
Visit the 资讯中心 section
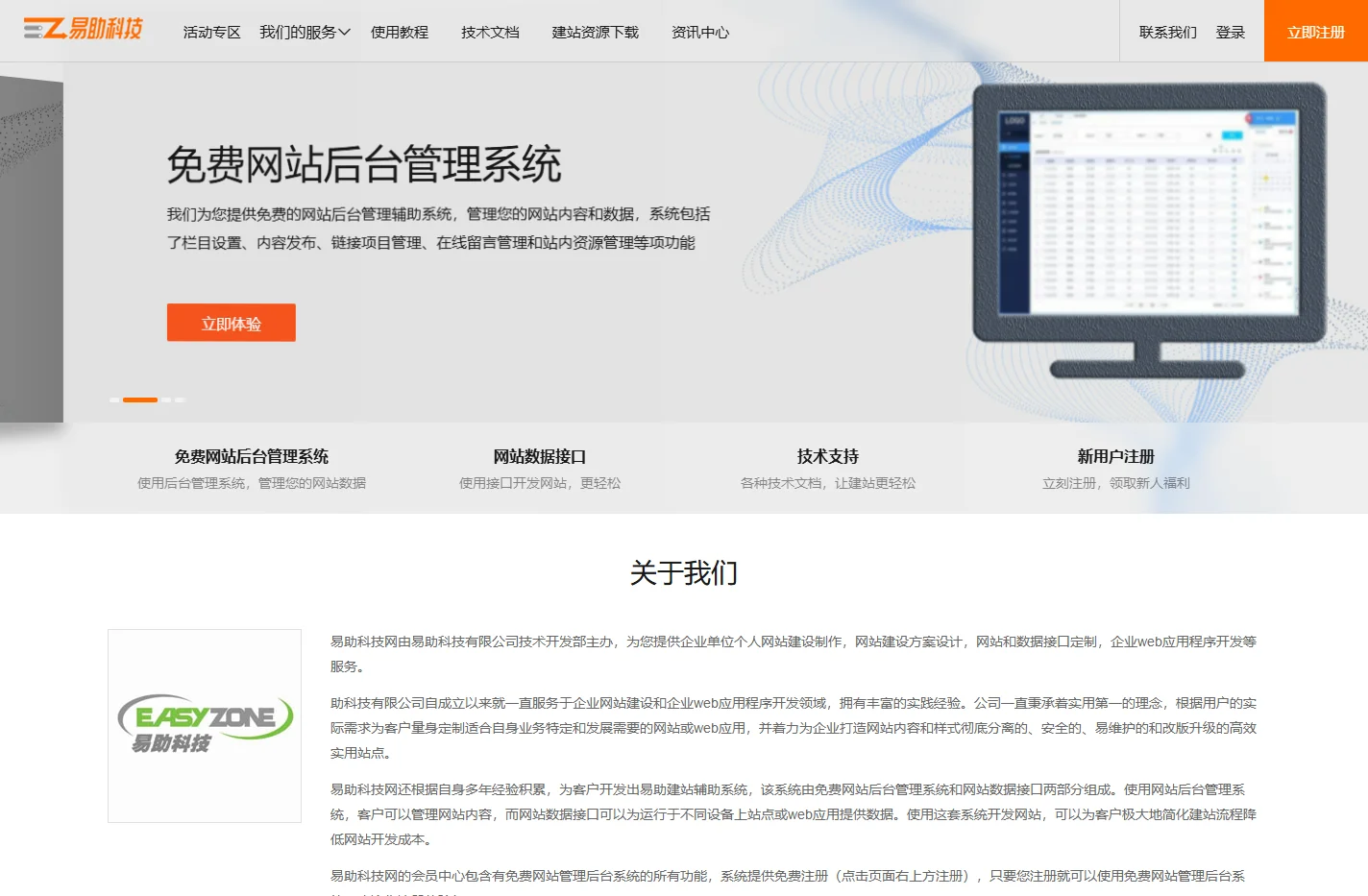click(700, 33)
